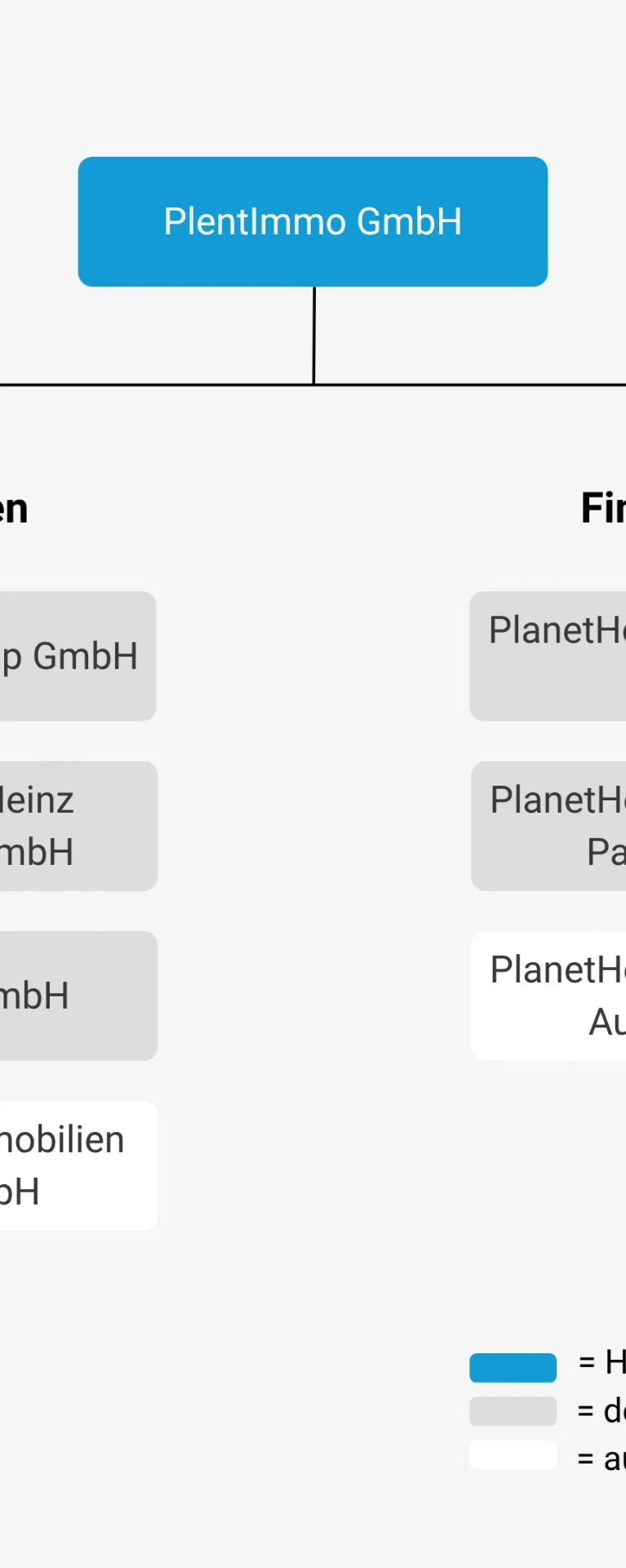Click vertical connector line under PlentImmo box
626x1568 pixels.
click(313, 335)
